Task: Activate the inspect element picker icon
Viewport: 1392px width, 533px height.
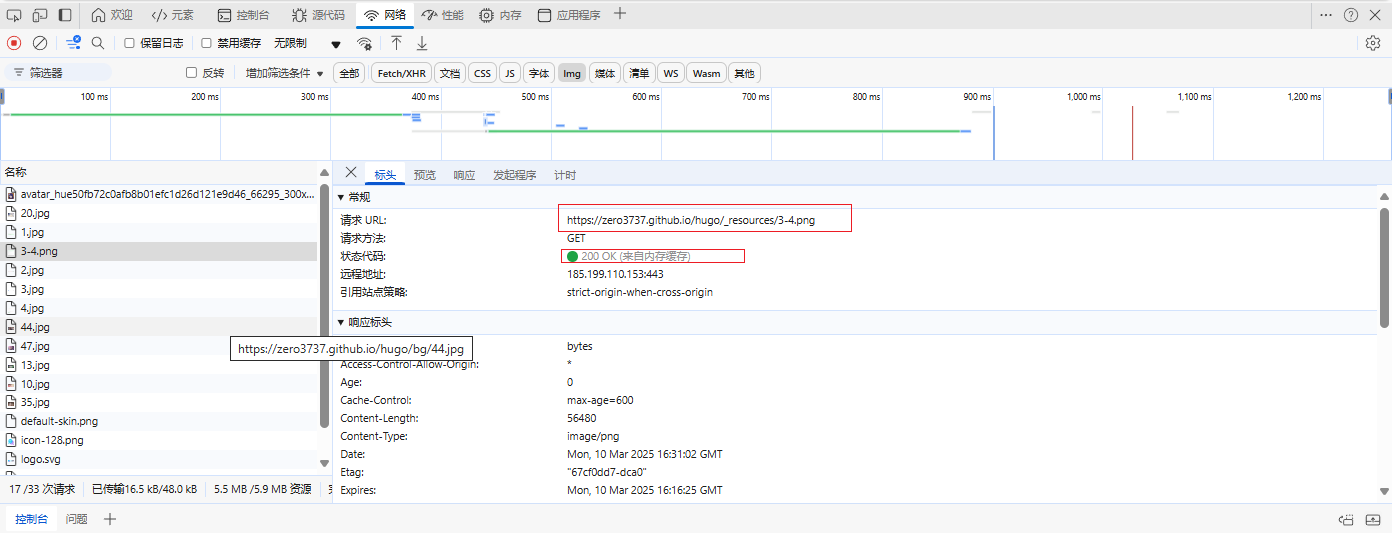Action: pyautogui.click(x=14, y=15)
